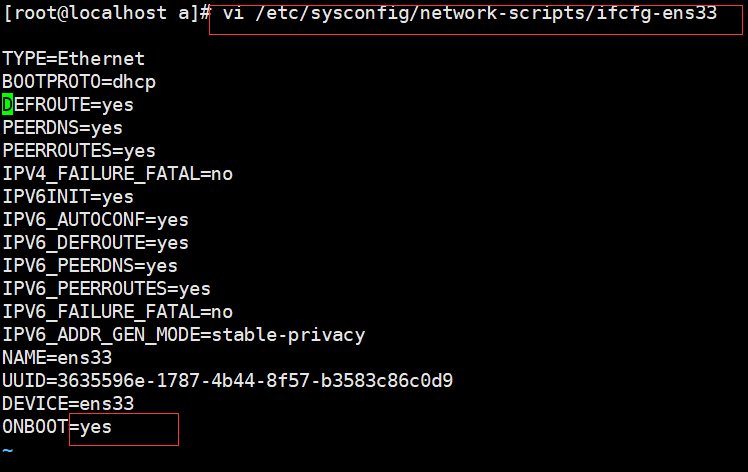Click the IPV6_AUTOCONF=yes entry
The height and width of the screenshot is (472, 748).
click(96, 220)
